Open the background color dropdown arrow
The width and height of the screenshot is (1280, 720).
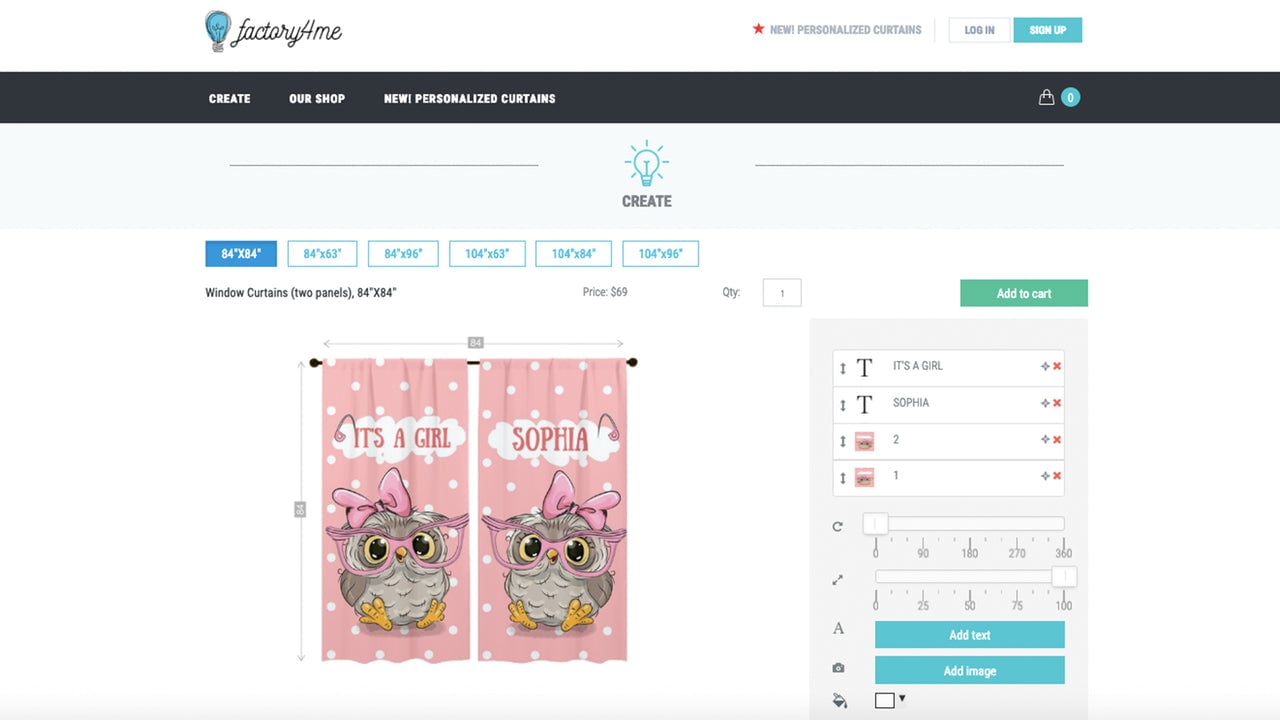pos(902,699)
